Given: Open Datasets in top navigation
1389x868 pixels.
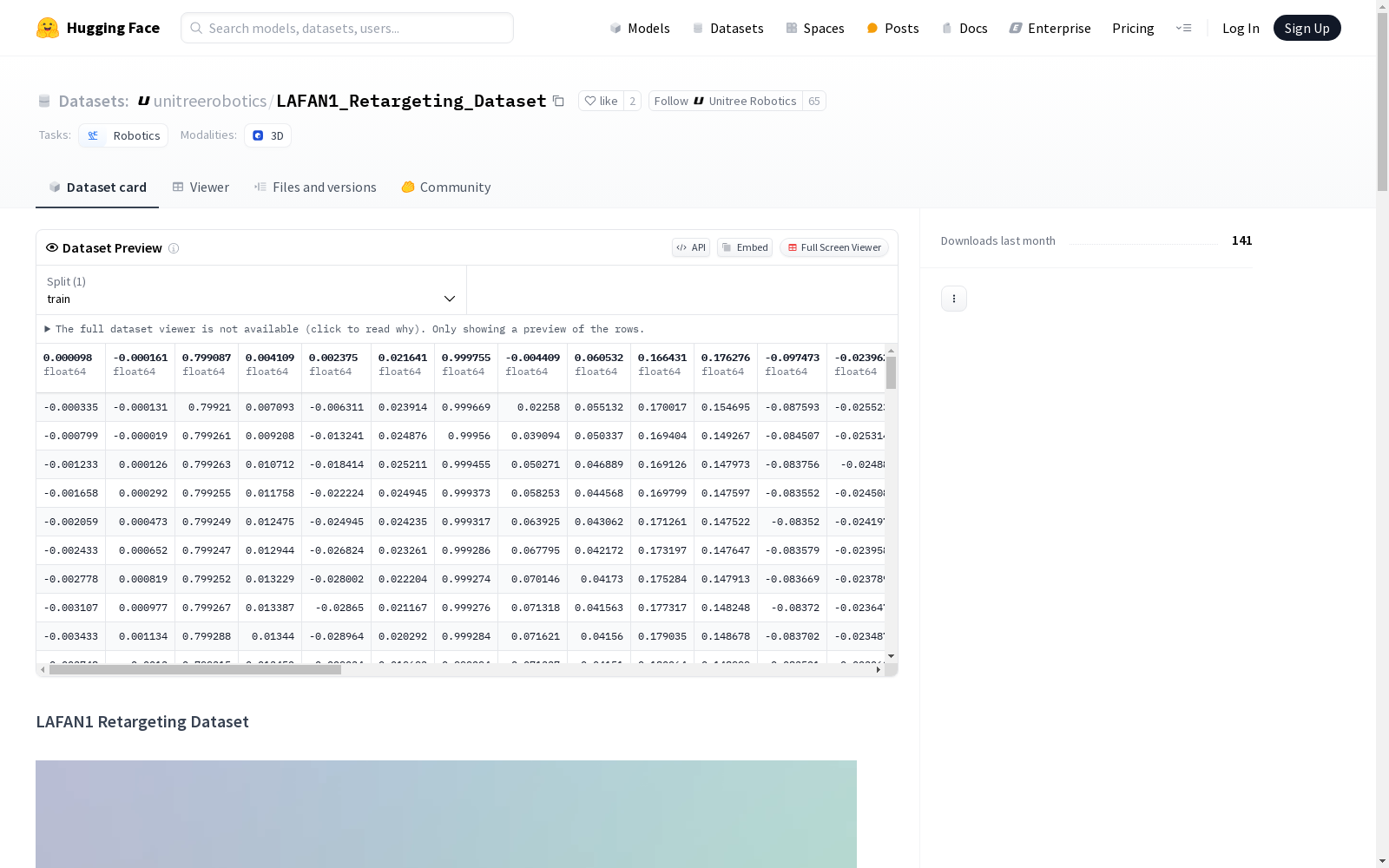Looking at the screenshot, I should pos(727,28).
